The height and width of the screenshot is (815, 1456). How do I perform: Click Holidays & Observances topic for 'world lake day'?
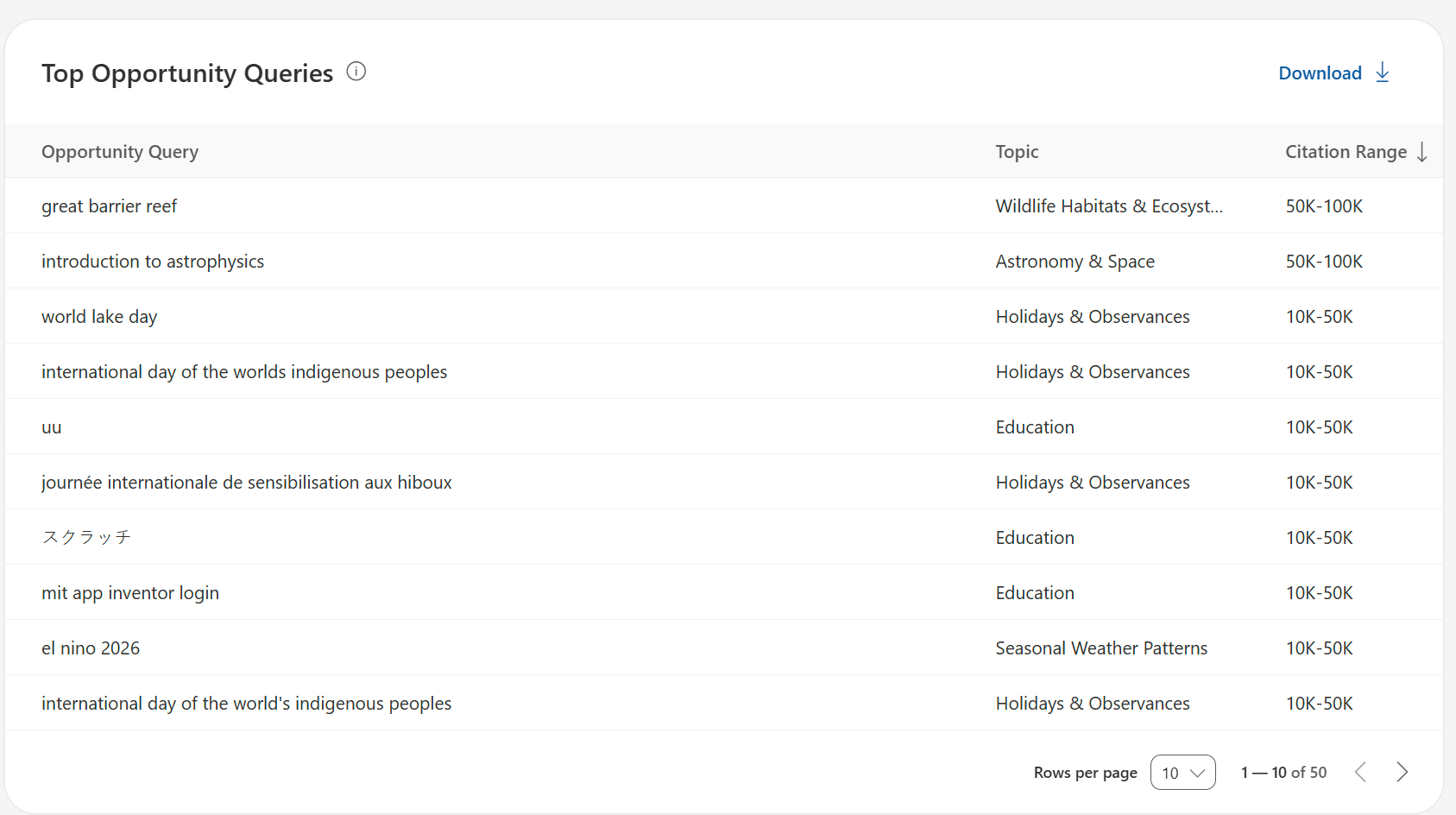click(1093, 317)
